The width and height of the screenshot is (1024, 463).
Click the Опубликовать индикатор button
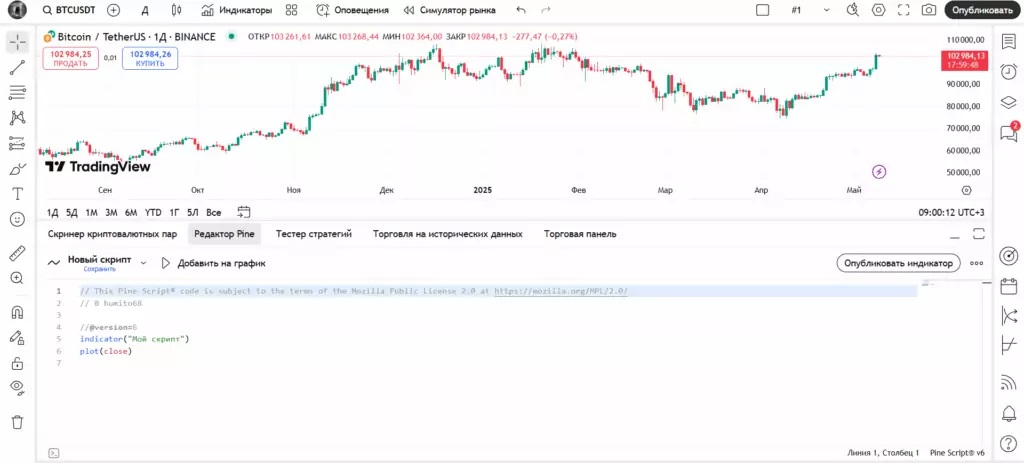(898, 263)
